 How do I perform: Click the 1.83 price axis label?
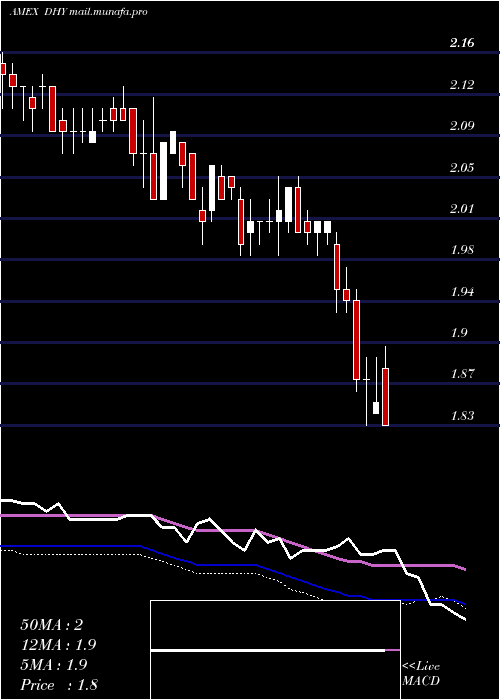point(462,416)
